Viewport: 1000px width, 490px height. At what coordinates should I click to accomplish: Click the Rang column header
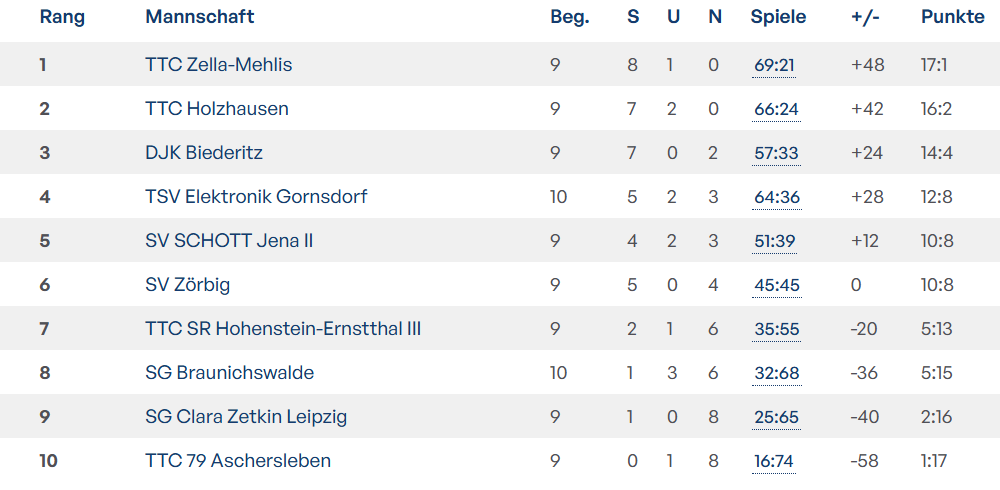point(62,17)
